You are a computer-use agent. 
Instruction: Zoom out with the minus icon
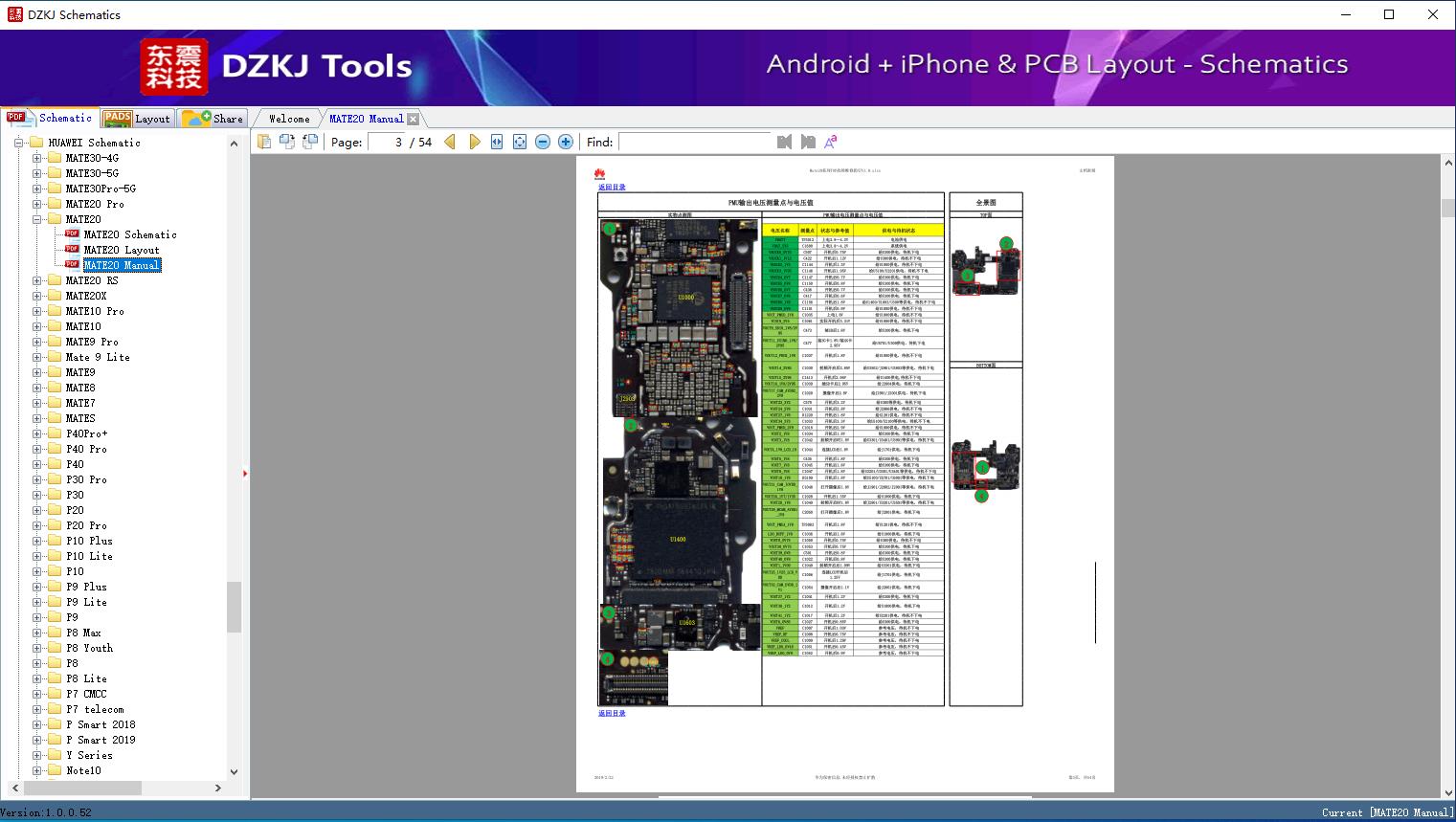point(543,142)
